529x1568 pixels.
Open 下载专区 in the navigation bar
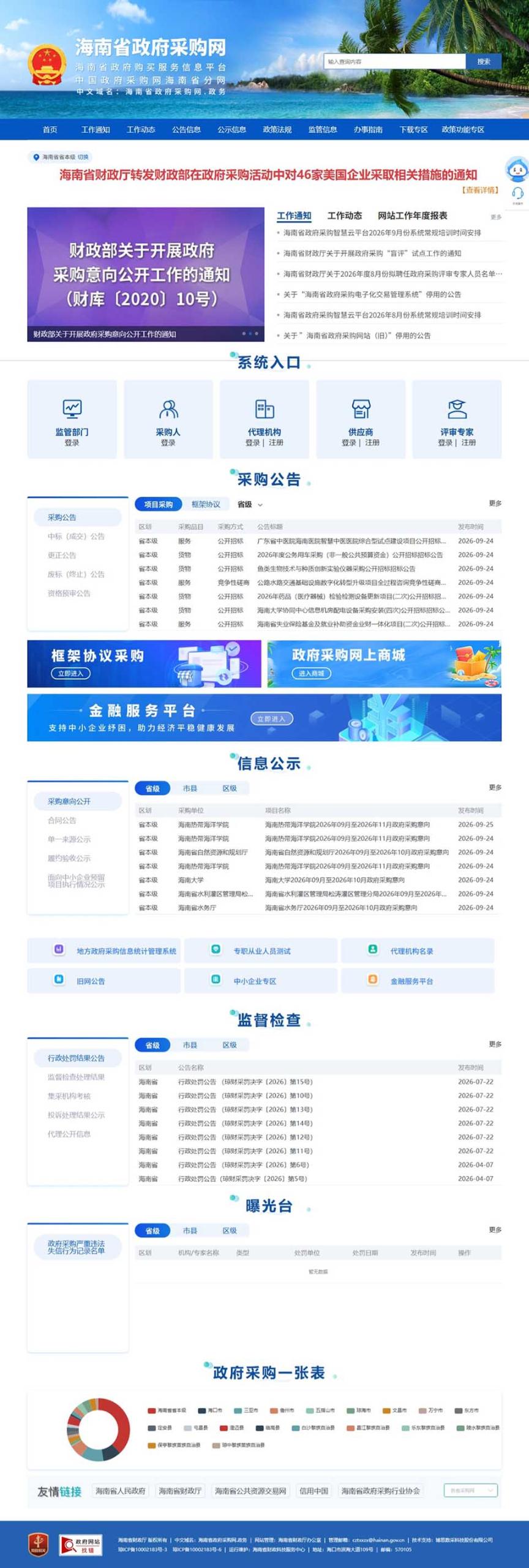click(x=413, y=130)
